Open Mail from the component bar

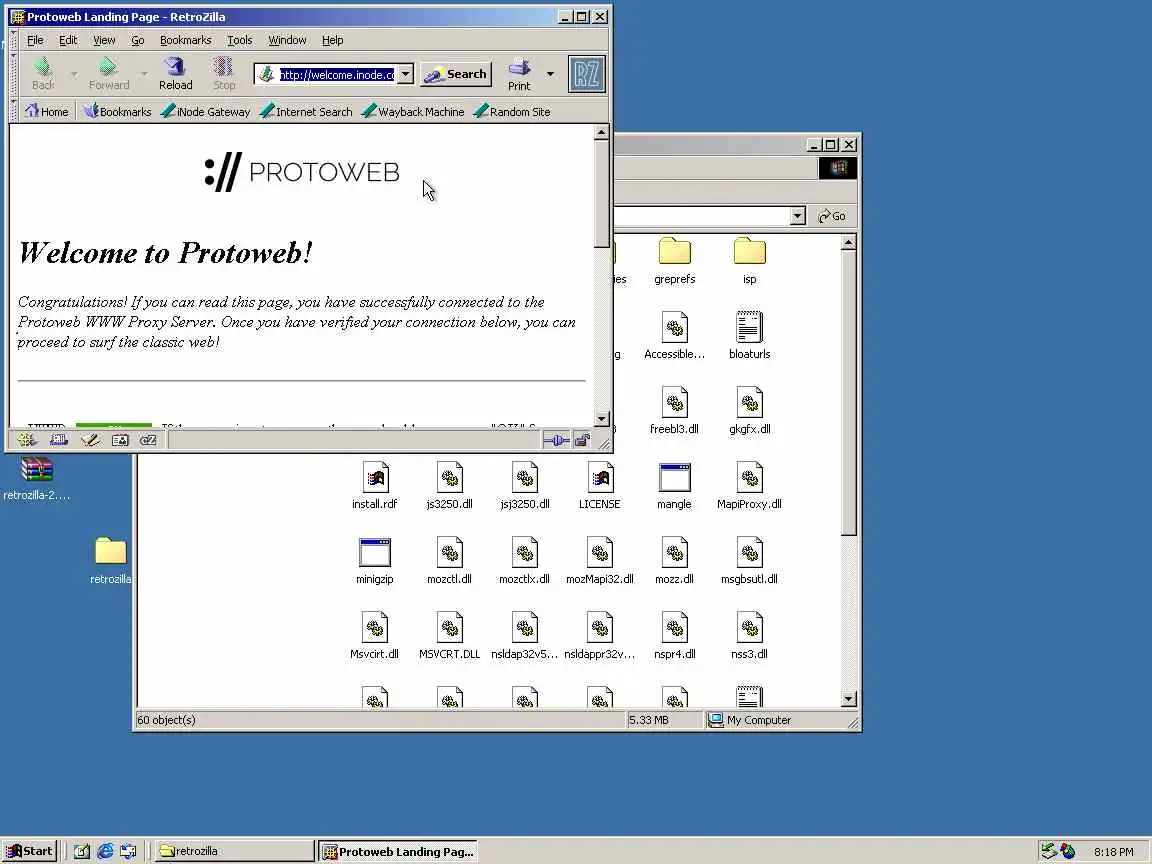pos(58,440)
